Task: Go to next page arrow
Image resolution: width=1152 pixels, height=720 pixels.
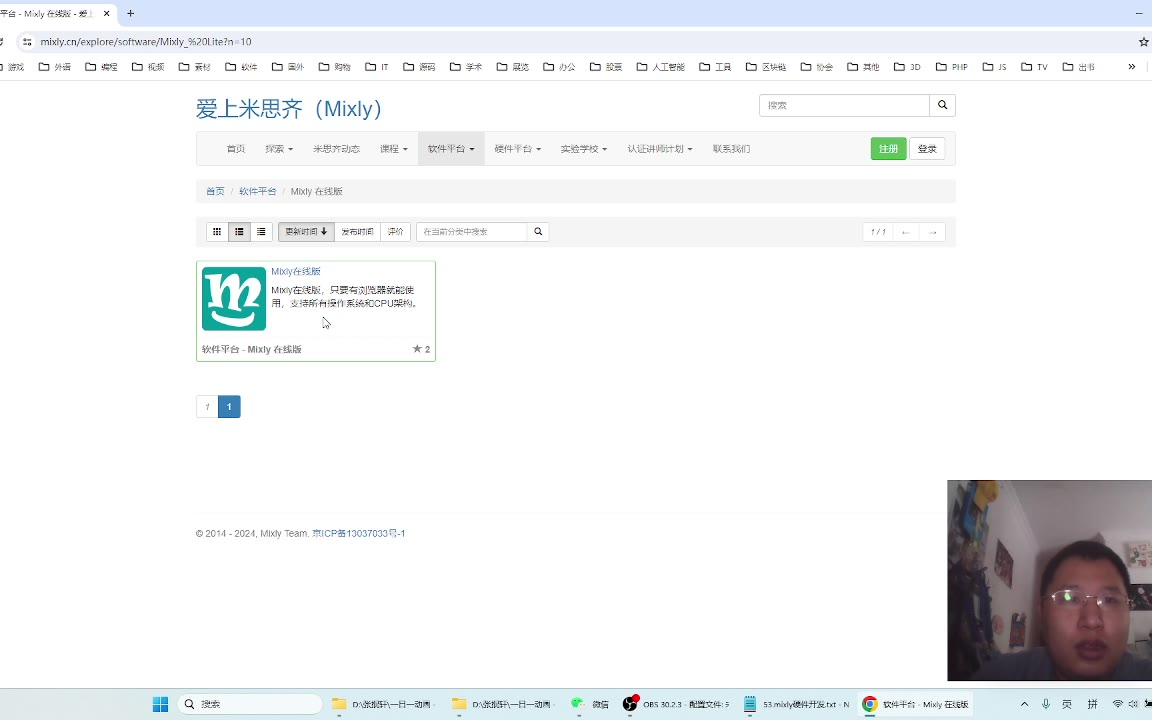Action: tap(932, 232)
